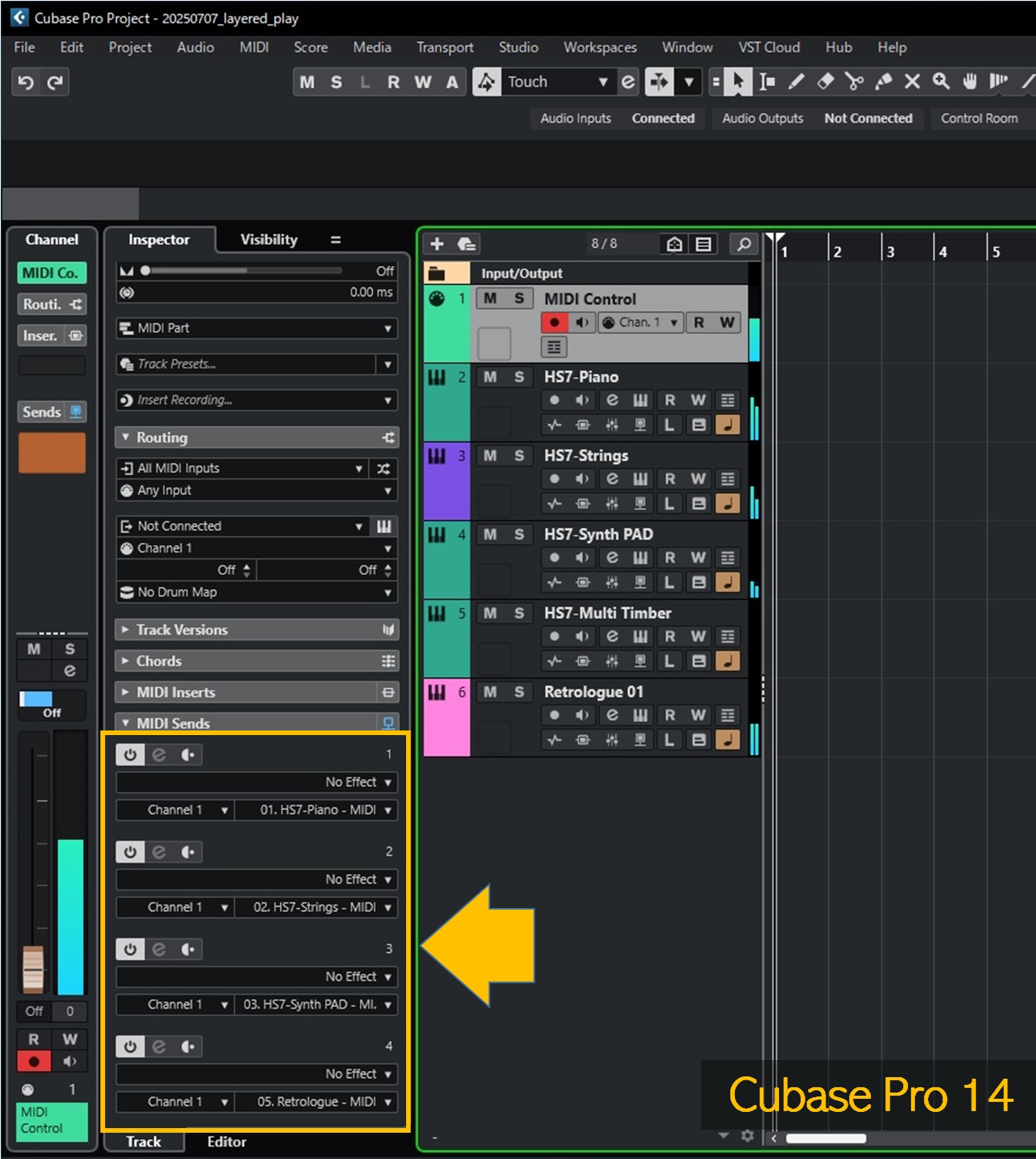Select the Glue tool
Image resolution: width=1036 pixels, height=1159 pixels.
(883, 81)
